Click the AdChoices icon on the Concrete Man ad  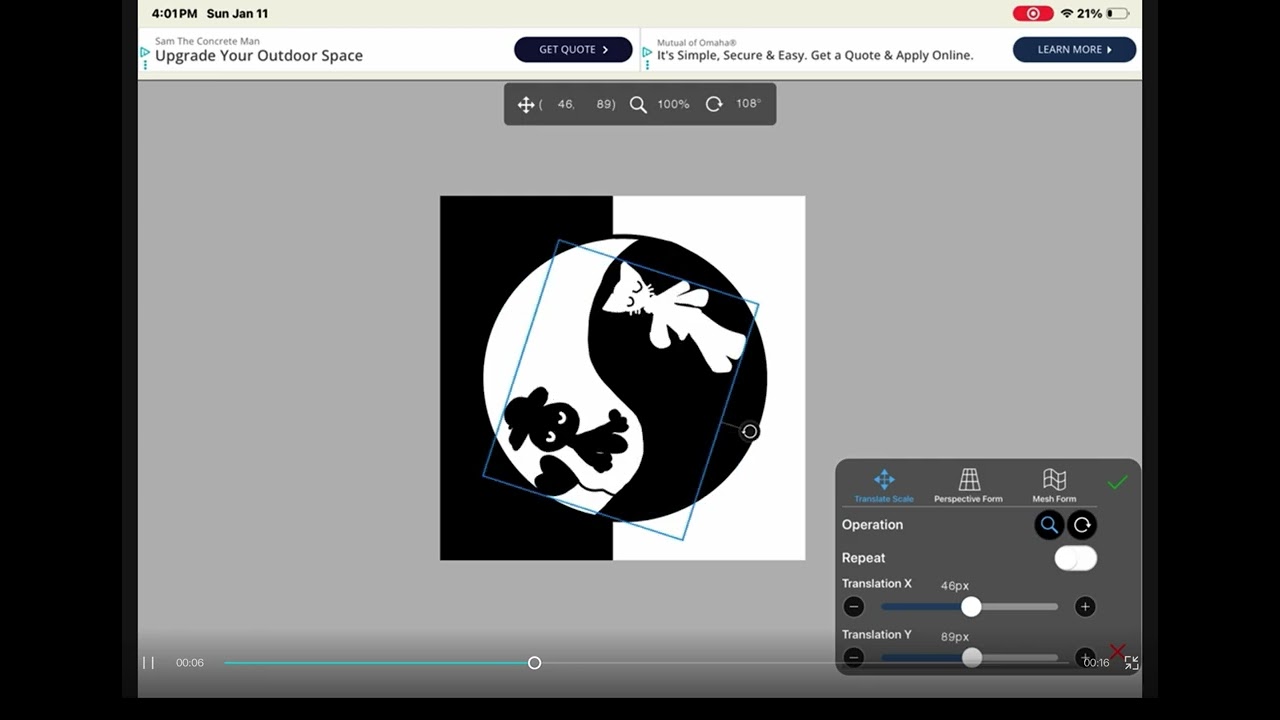click(145, 51)
